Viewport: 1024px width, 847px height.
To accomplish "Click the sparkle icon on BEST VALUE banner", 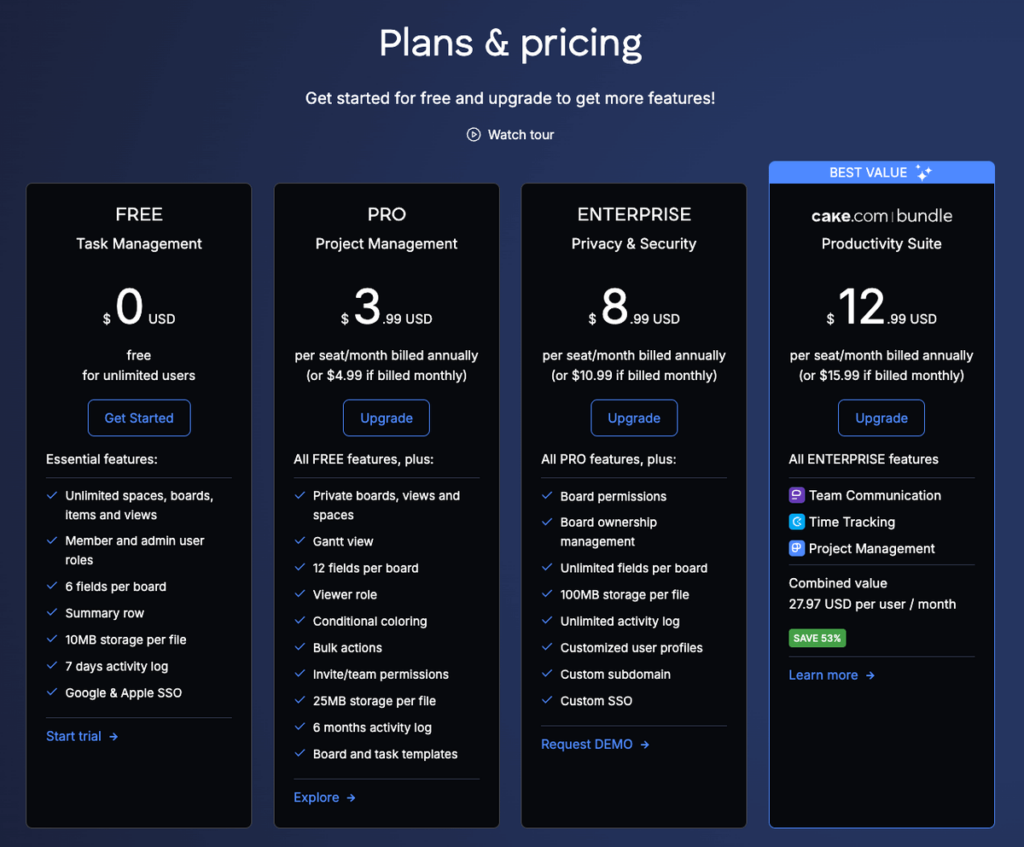I will 923,172.
